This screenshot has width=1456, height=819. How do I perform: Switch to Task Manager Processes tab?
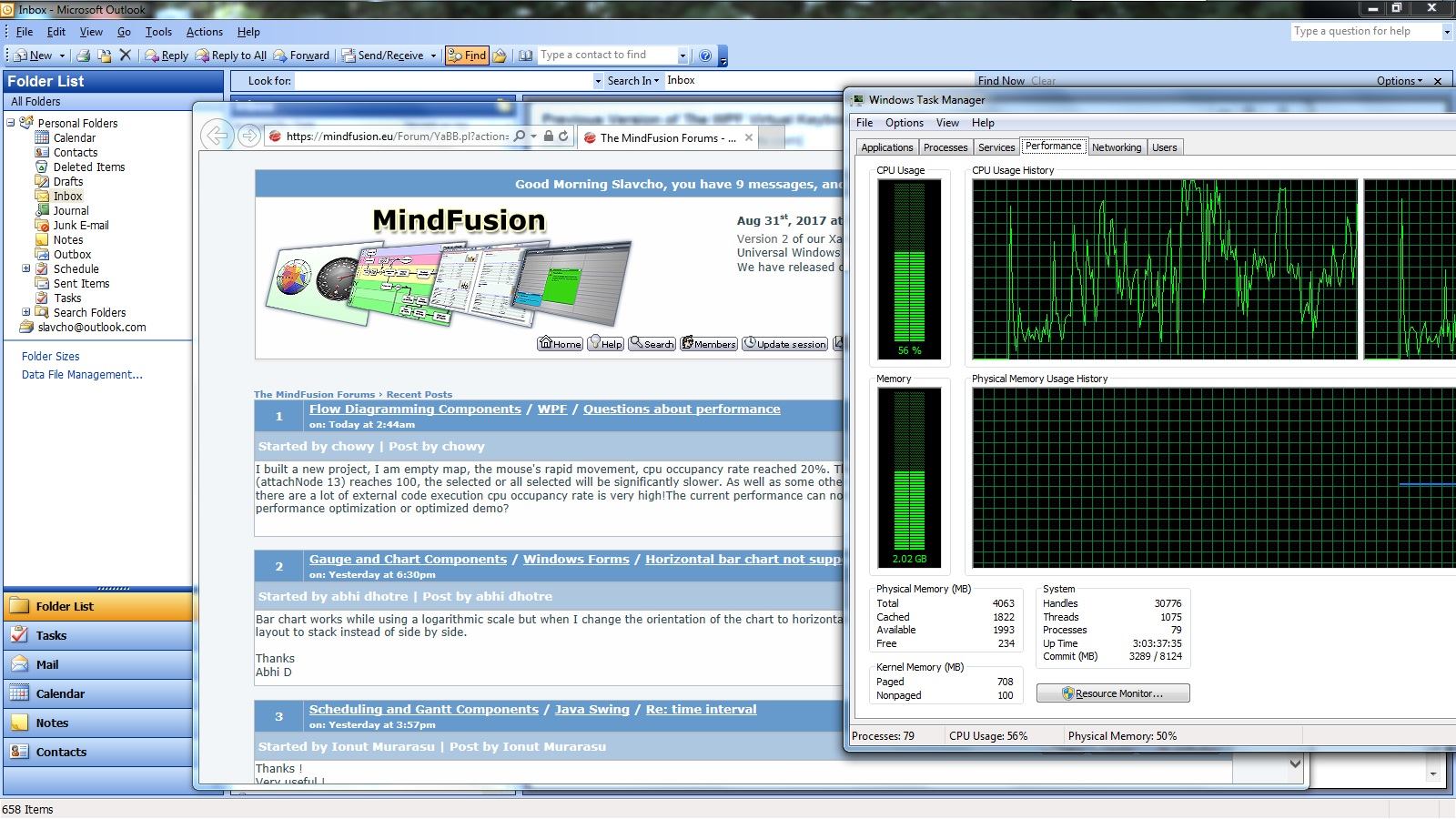click(945, 147)
